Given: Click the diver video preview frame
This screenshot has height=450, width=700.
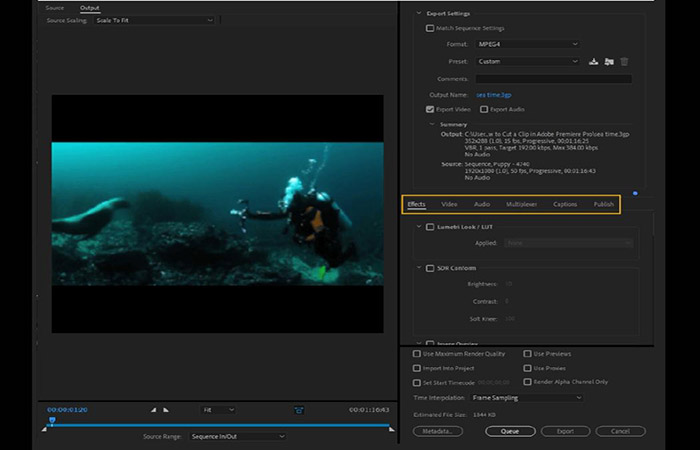Looking at the screenshot, I should tap(217, 214).
